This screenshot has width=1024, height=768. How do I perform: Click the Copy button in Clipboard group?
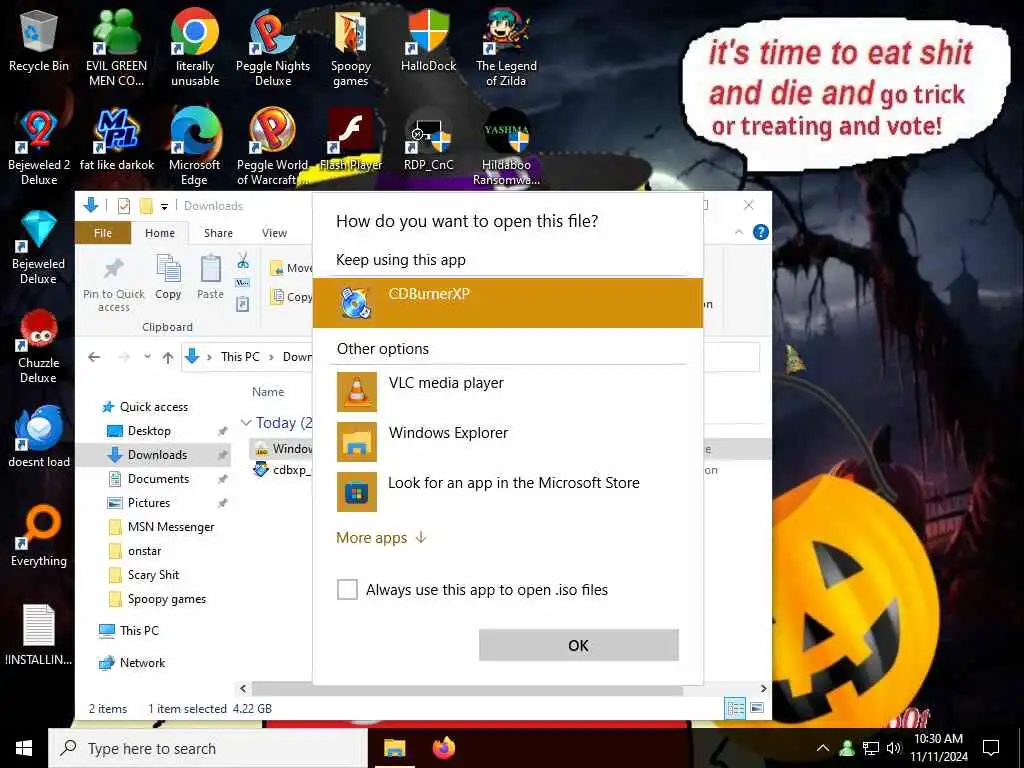tap(168, 277)
